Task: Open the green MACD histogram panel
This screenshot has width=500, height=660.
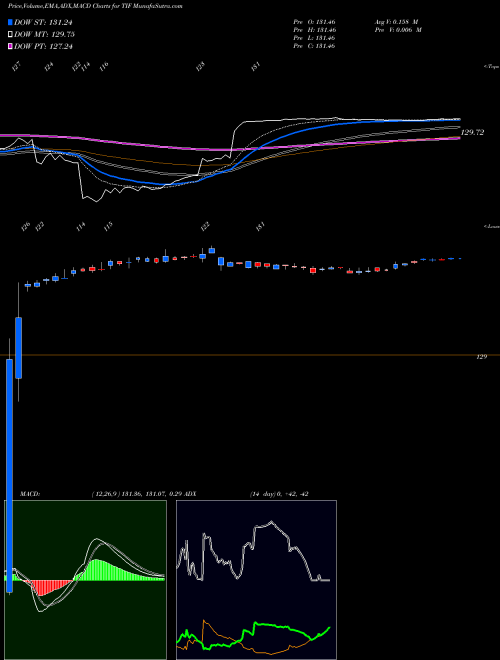Action: pos(85,580)
